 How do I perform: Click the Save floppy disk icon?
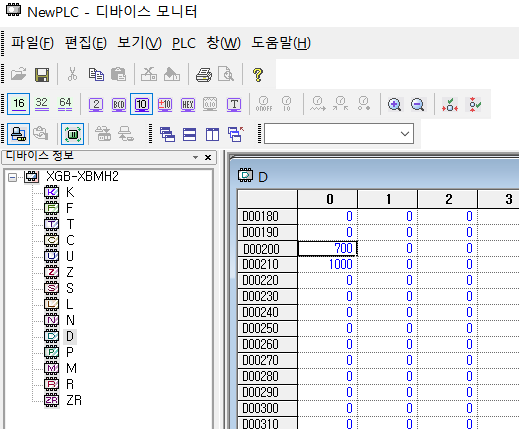[42, 75]
